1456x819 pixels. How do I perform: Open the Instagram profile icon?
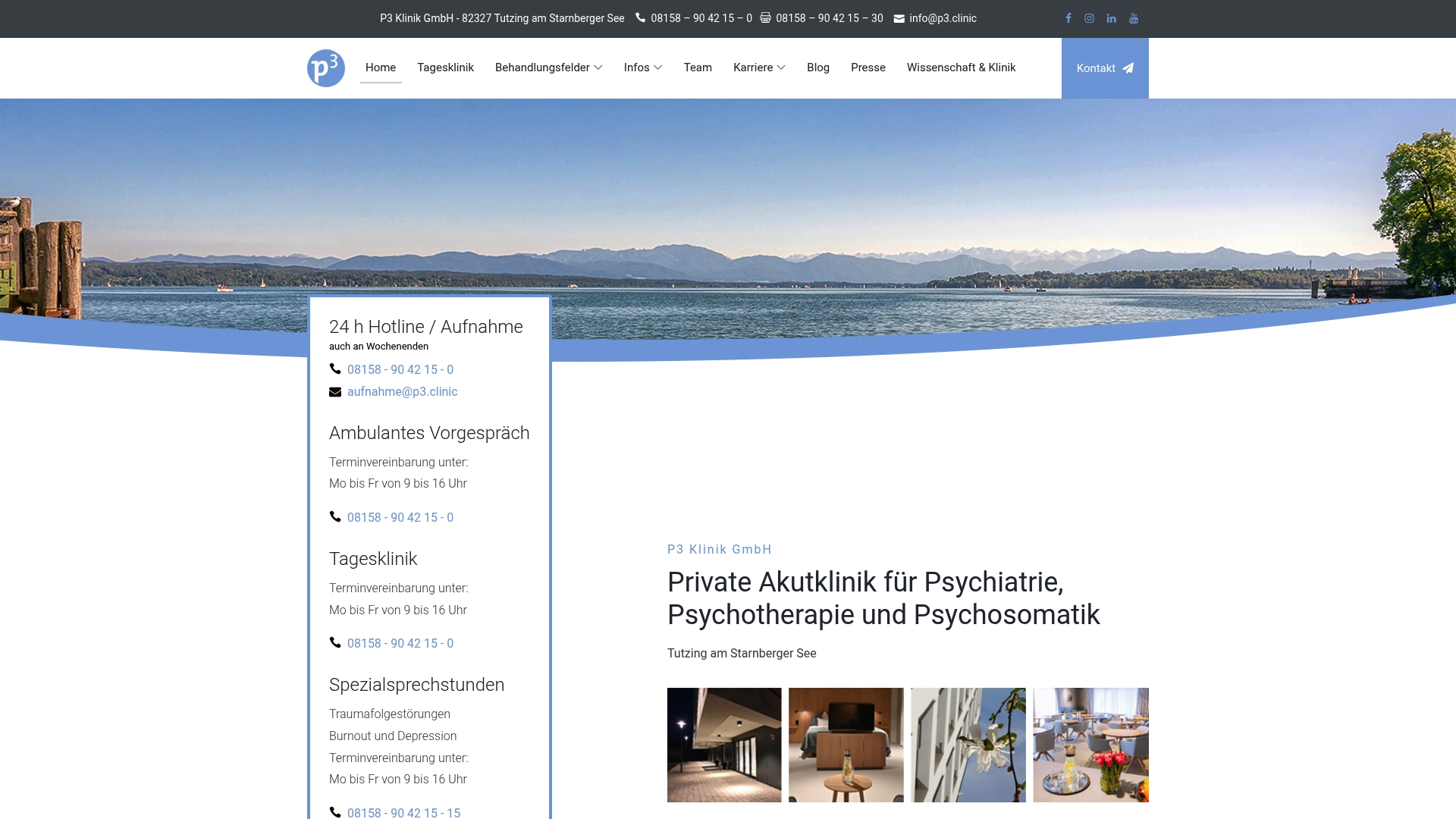[x=1089, y=18]
